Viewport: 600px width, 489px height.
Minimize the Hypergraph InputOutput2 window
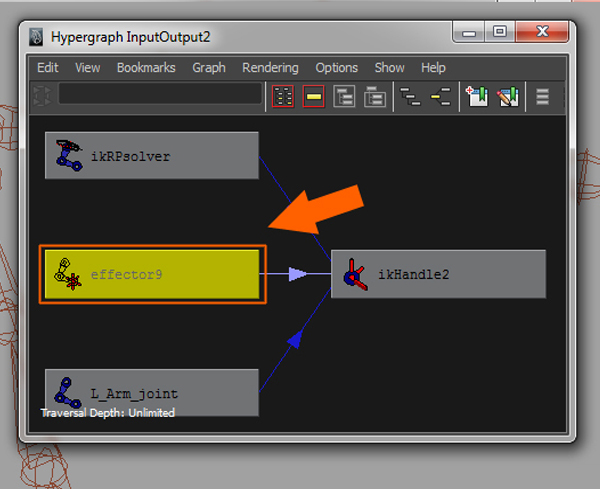(469, 32)
